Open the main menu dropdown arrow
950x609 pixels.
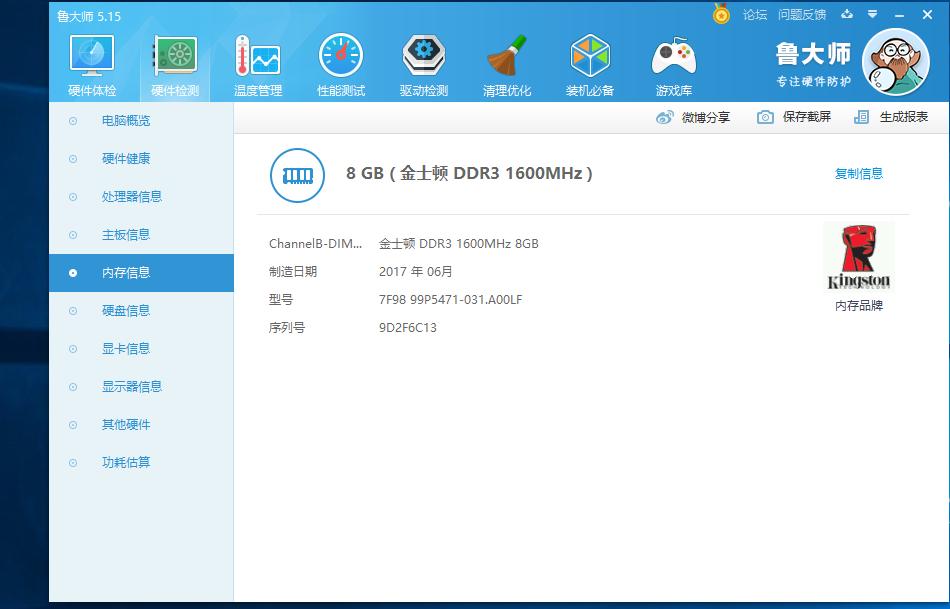click(873, 15)
